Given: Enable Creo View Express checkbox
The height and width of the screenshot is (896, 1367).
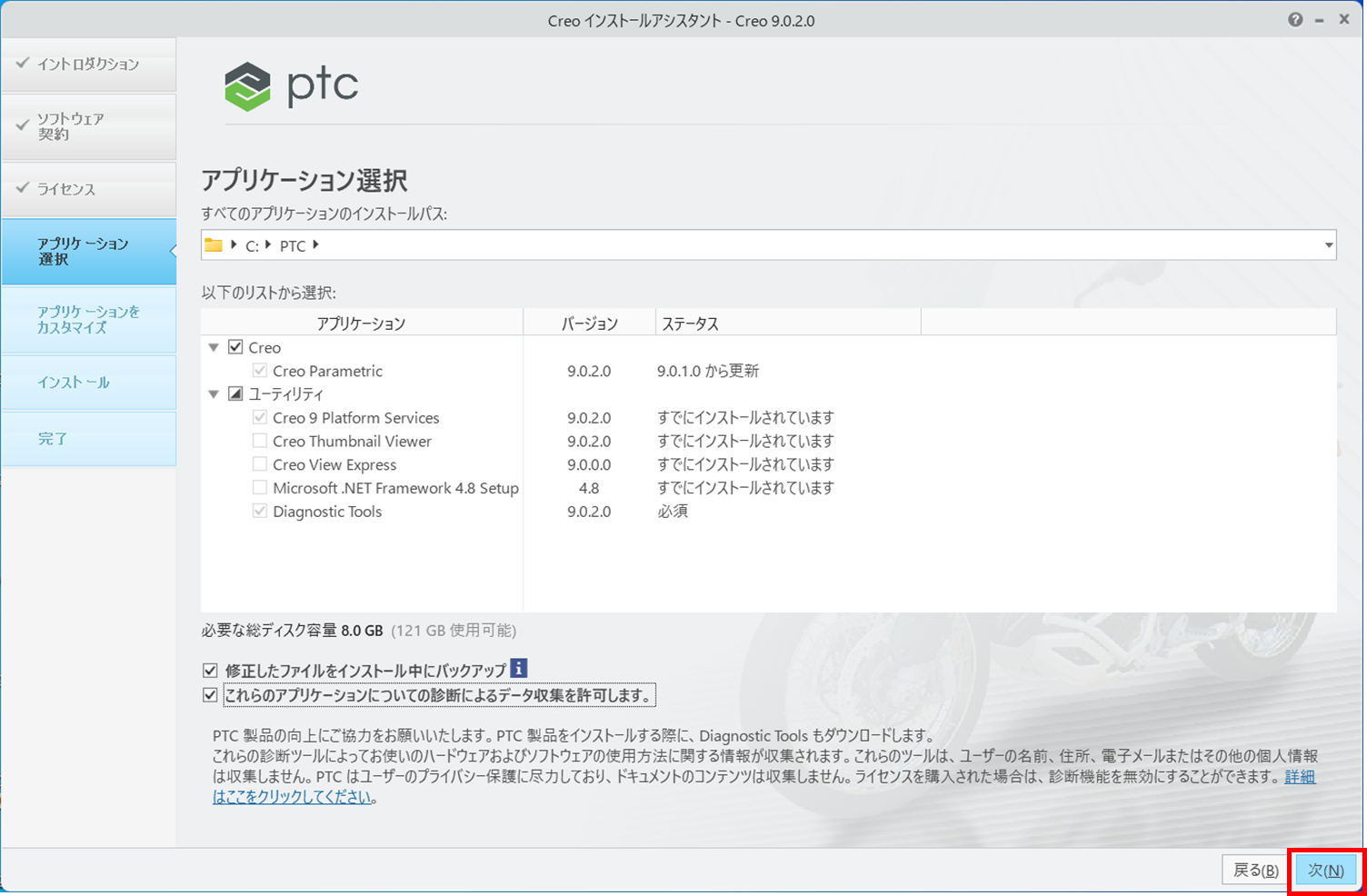Looking at the screenshot, I should (x=260, y=464).
